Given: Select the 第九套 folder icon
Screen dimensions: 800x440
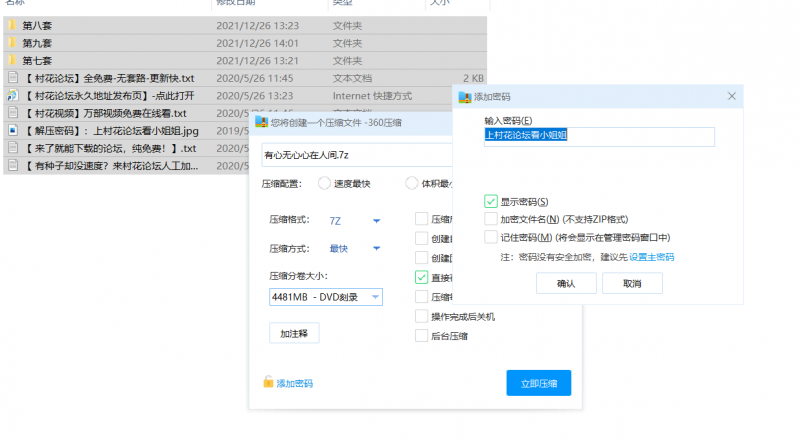Looking at the screenshot, I should (12, 43).
